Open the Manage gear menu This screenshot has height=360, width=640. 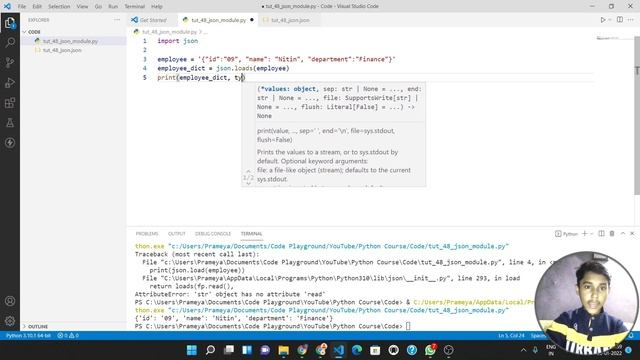pyautogui.click(x=10, y=321)
